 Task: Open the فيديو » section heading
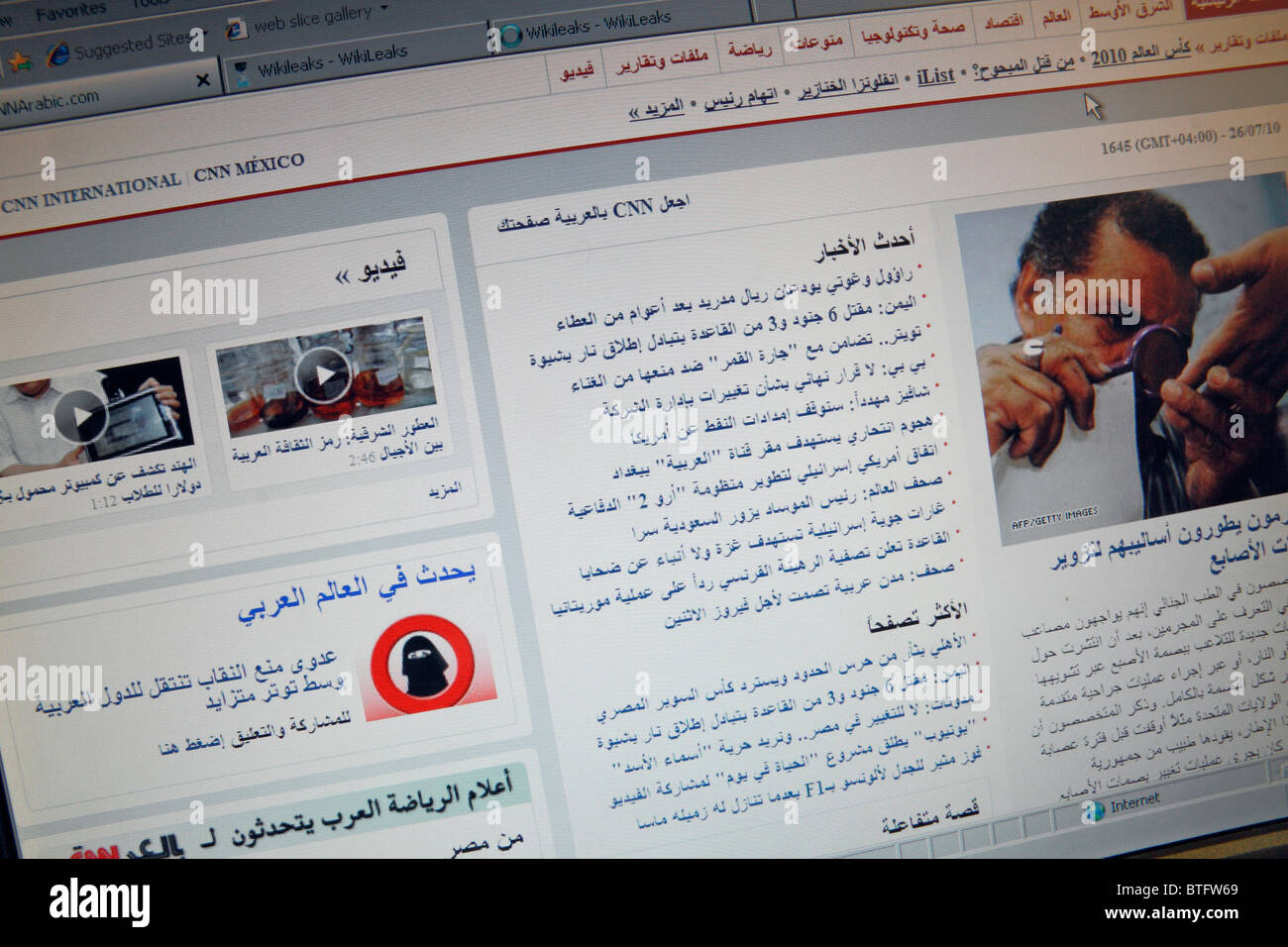pos(371,269)
